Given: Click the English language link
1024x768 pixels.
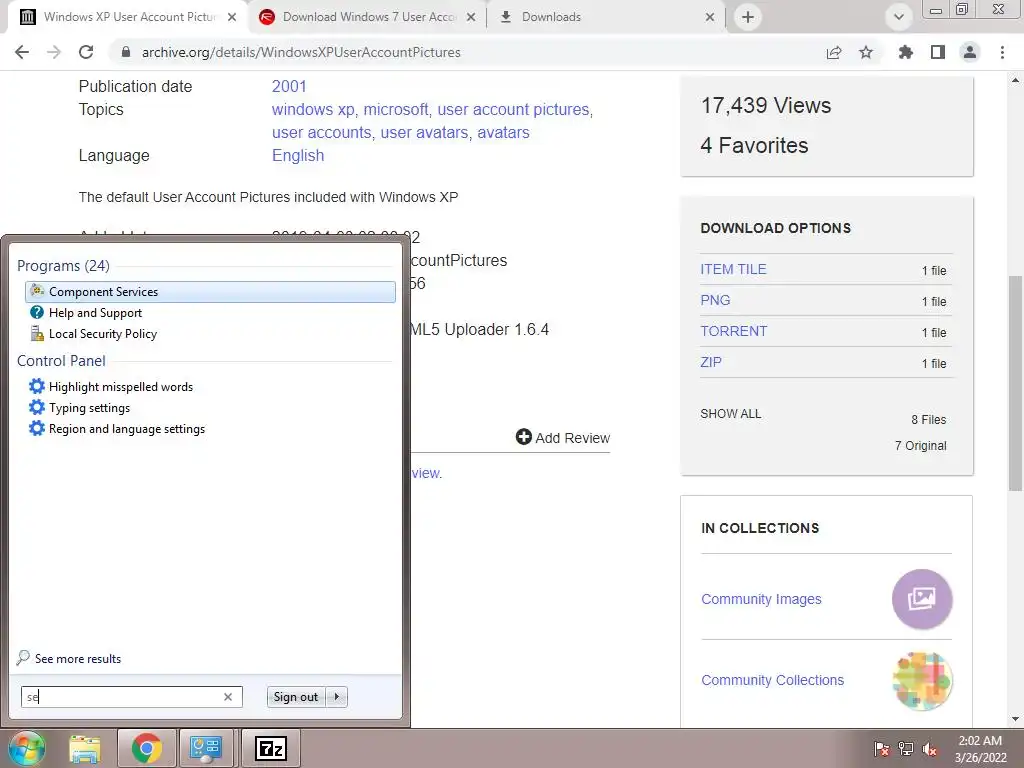Looking at the screenshot, I should (x=298, y=155).
